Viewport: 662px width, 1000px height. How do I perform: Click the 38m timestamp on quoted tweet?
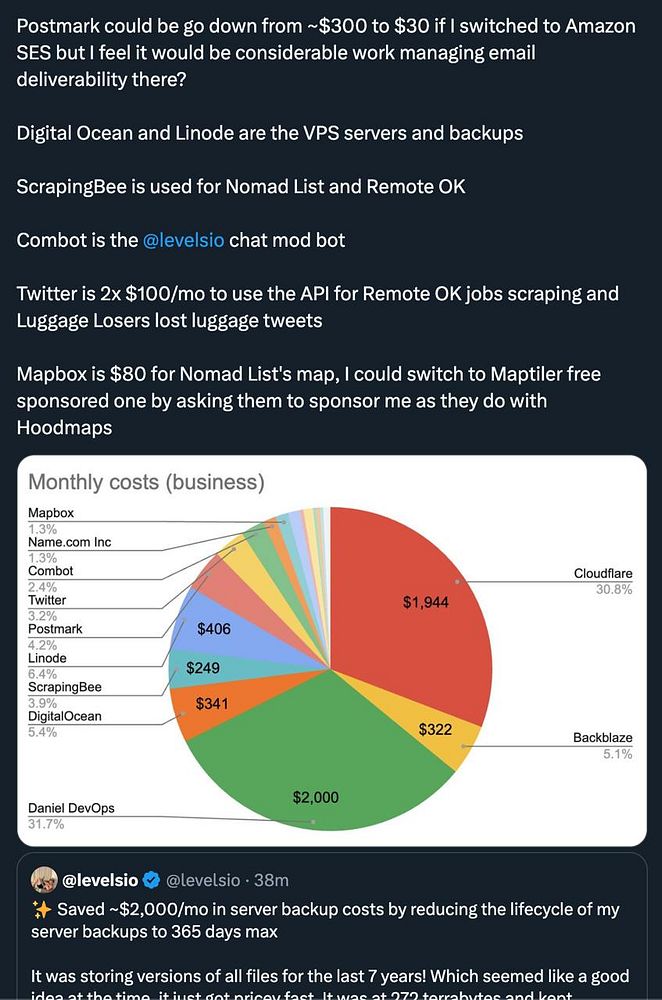pyautogui.click(x=271, y=880)
